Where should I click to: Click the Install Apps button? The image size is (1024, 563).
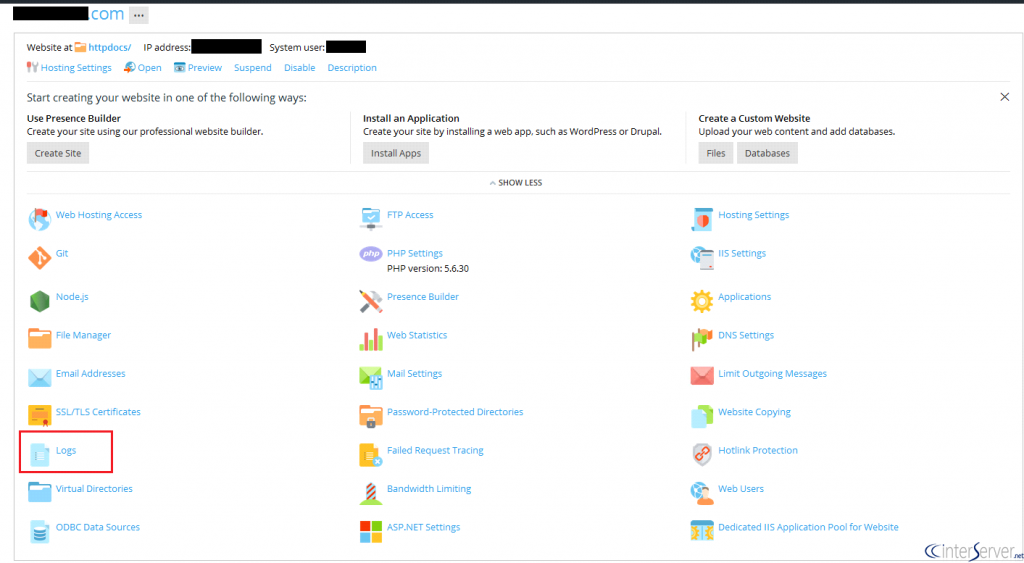(x=396, y=153)
